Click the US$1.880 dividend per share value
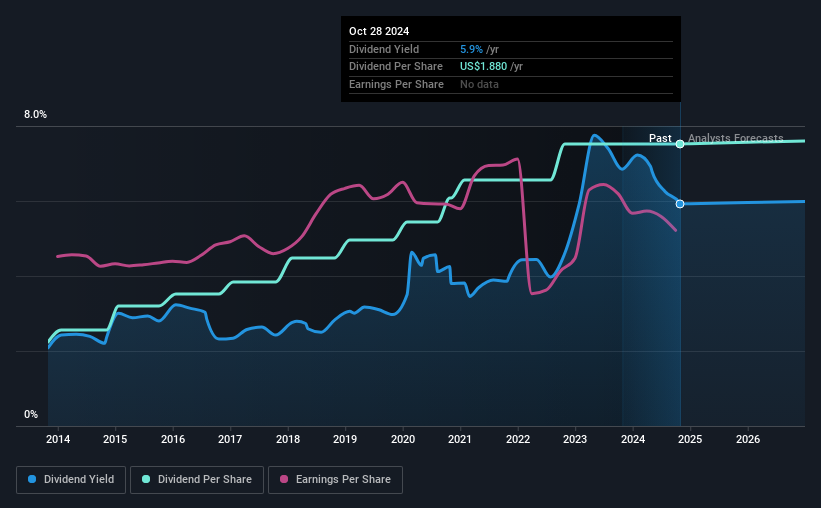The image size is (821, 508). point(483,67)
